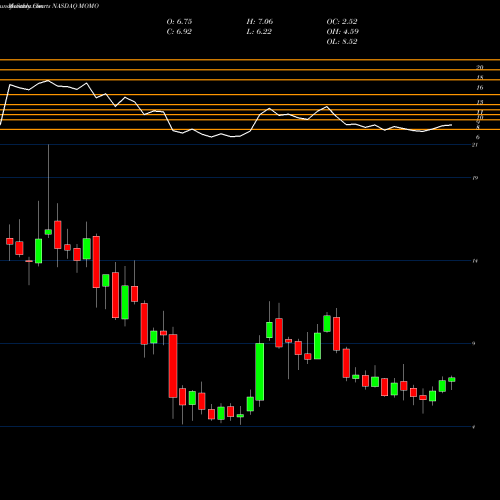Click the last green candlestick at right
The image size is (500, 500).
pyautogui.click(x=452, y=379)
